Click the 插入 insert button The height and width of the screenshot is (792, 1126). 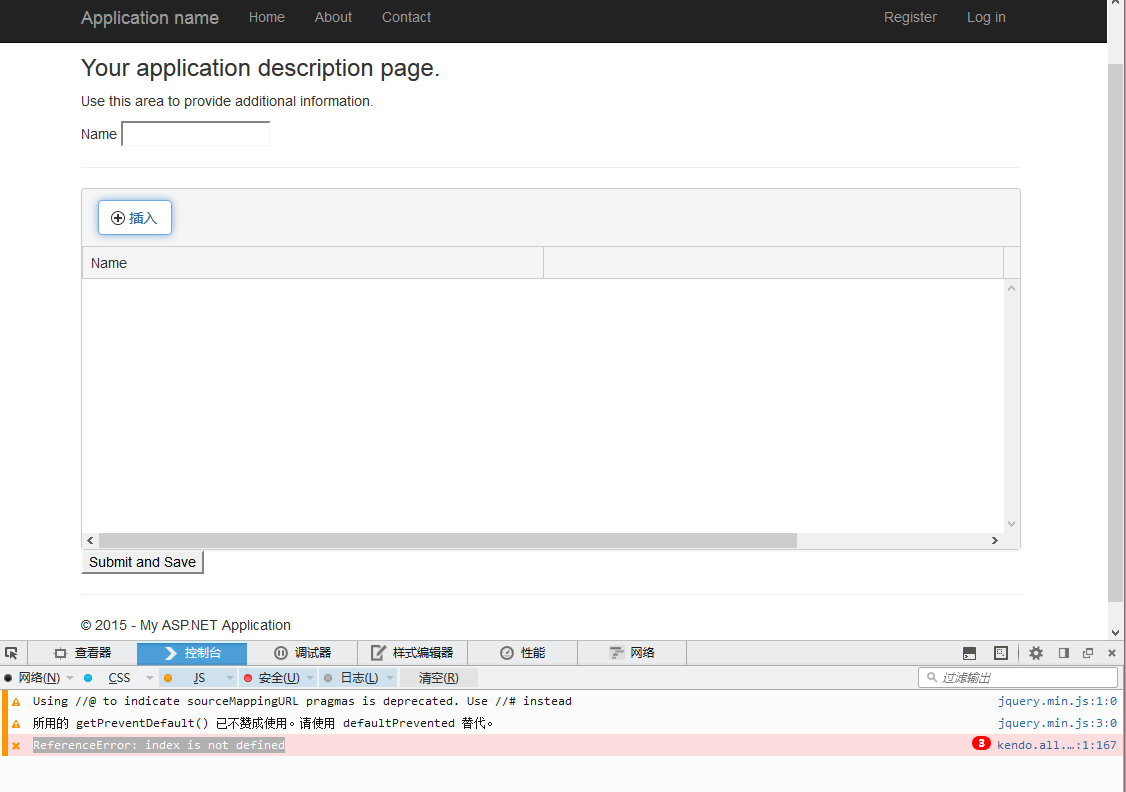pyautogui.click(x=135, y=218)
